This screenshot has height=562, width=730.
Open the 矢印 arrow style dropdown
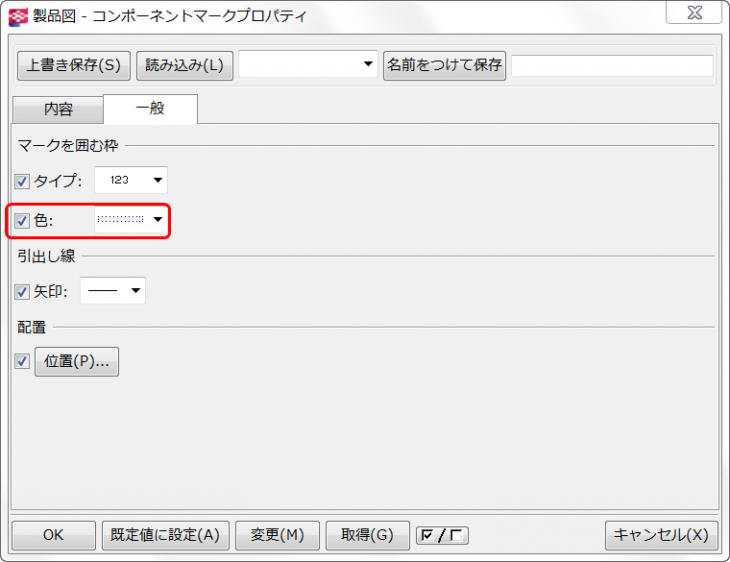coord(113,291)
